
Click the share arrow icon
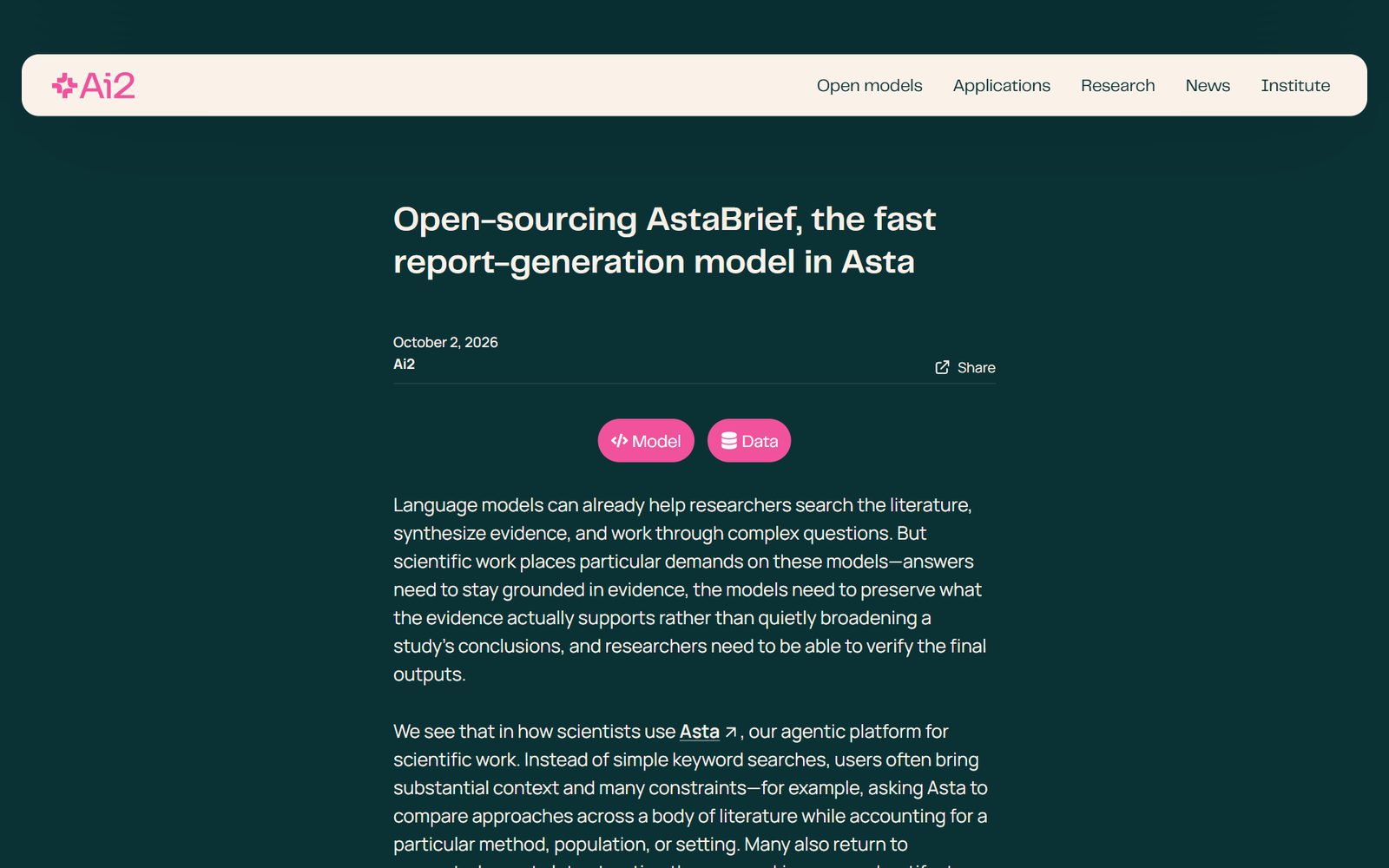click(x=942, y=367)
